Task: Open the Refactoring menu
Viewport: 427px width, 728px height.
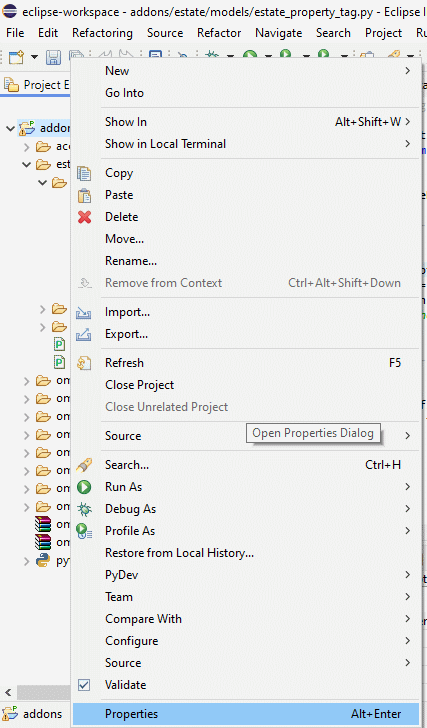Action: coord(102,33)
